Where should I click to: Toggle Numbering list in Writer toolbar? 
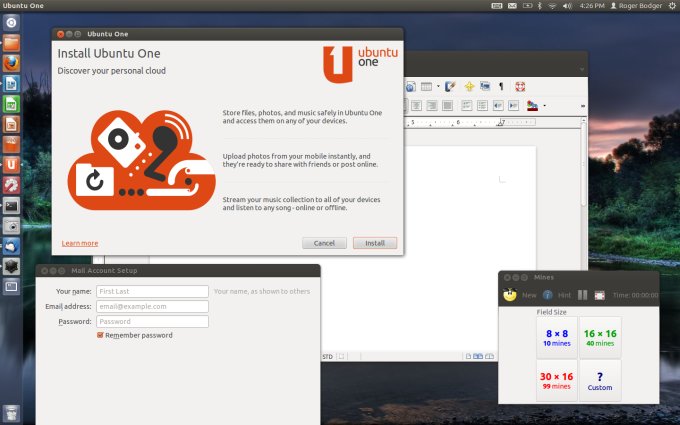point(467,105)
